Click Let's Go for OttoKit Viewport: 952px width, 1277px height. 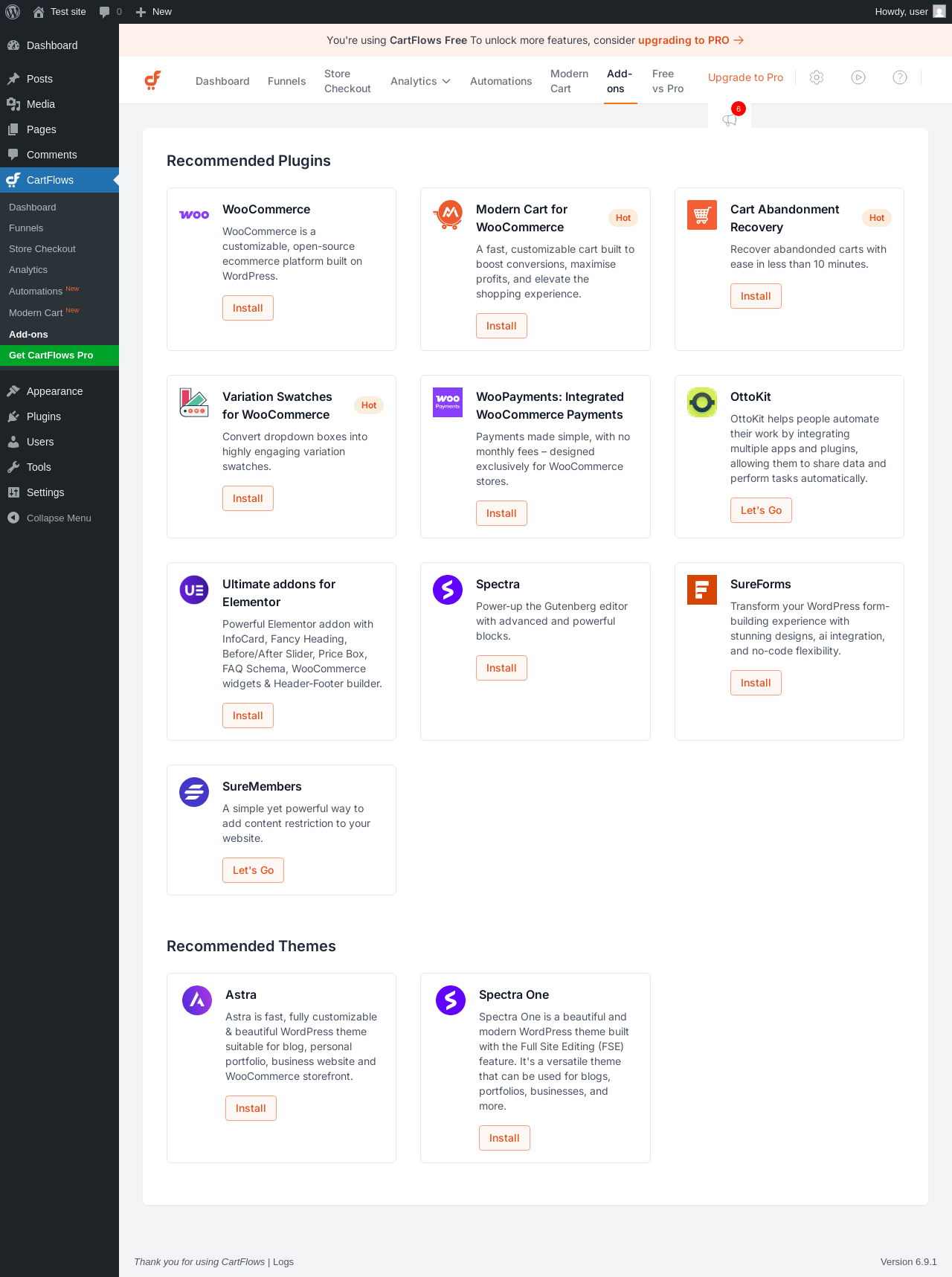pyautogui.click(x=761, y=510)
